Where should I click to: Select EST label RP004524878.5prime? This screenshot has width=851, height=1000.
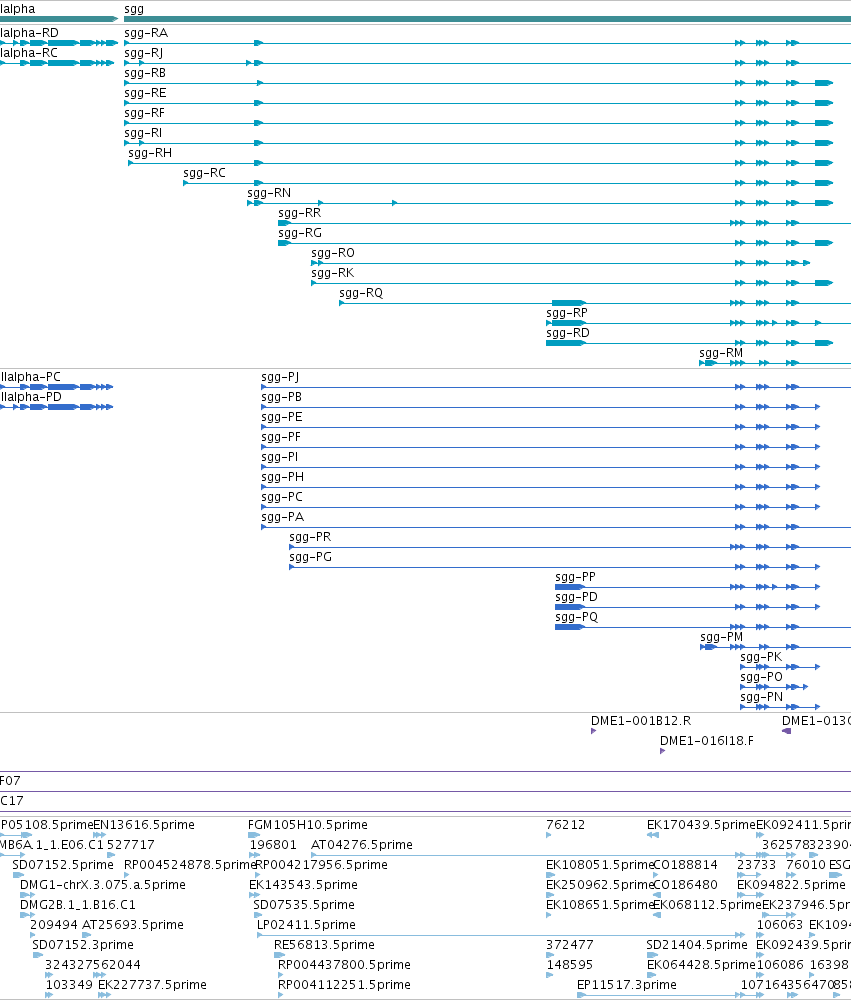point(189,865)
